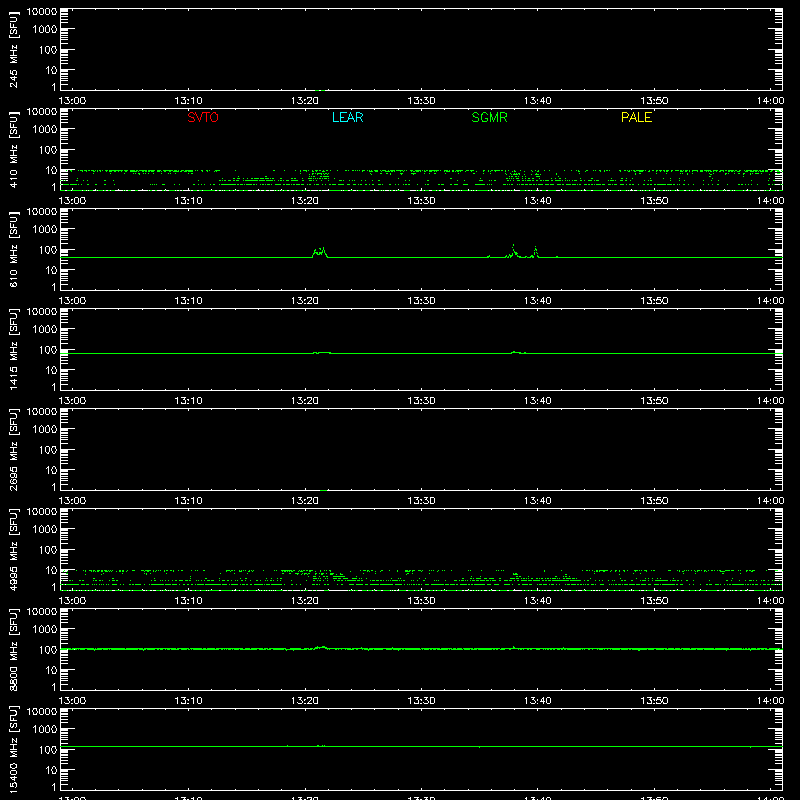Click 13:50 time label under 410 MHz panel
Screen dimensions: 800x800
pos(654,201)
